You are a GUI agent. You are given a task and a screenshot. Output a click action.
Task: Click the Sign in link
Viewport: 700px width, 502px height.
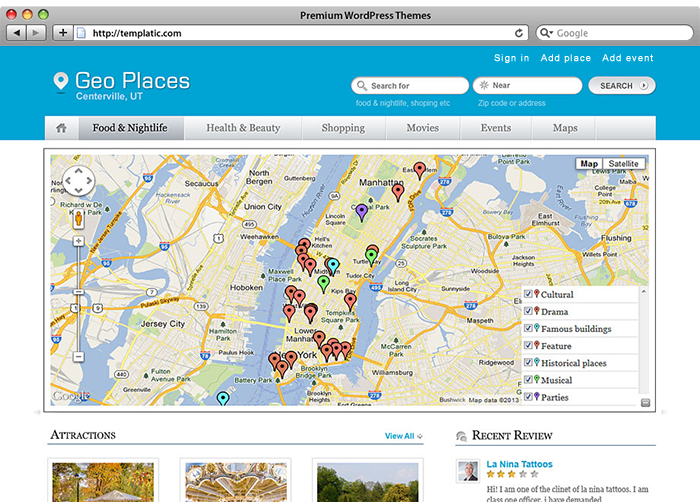[x=511, y=58]
